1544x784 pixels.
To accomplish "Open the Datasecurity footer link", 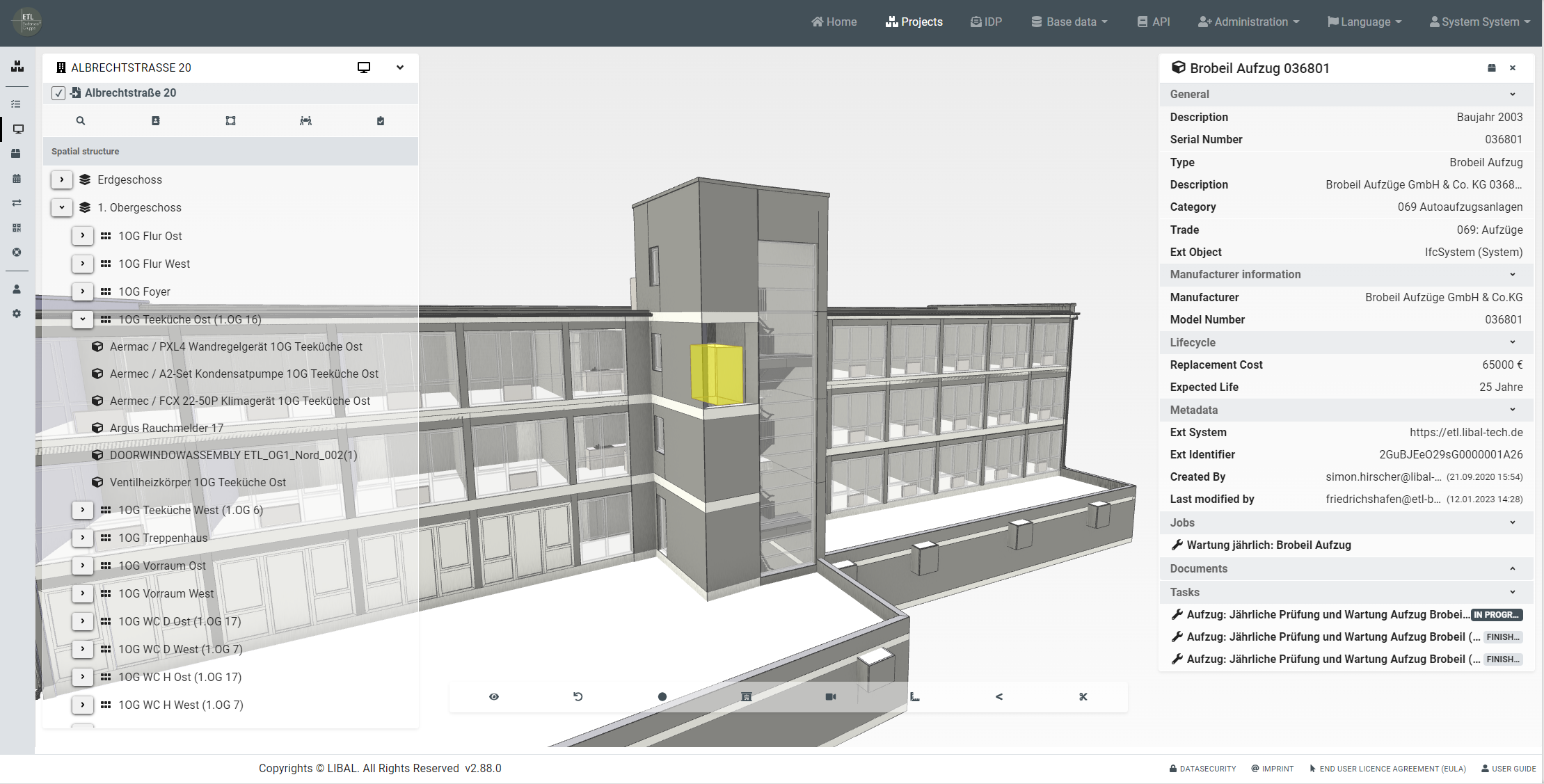I will pyautogui.click(x=1202, y=769).
